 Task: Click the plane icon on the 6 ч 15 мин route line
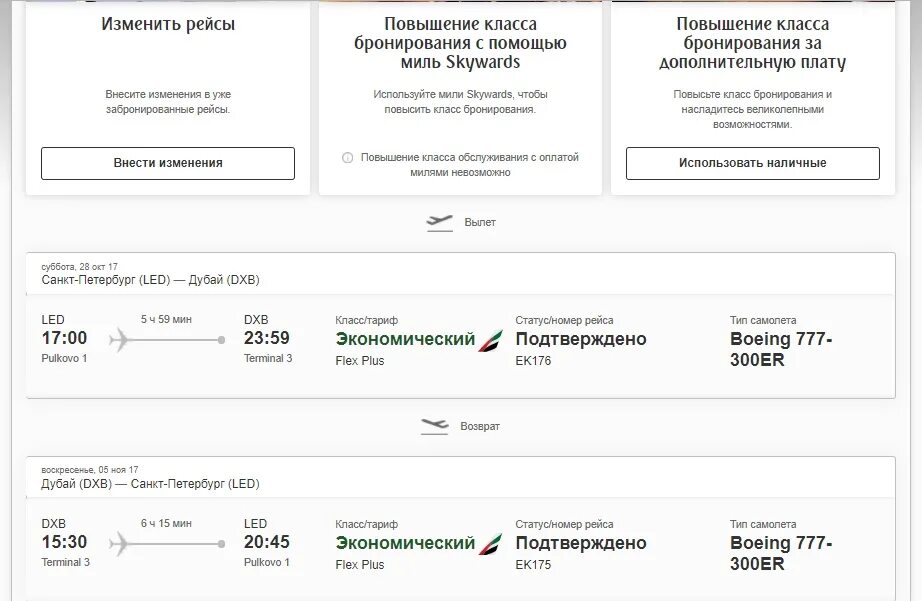(120, 544)
